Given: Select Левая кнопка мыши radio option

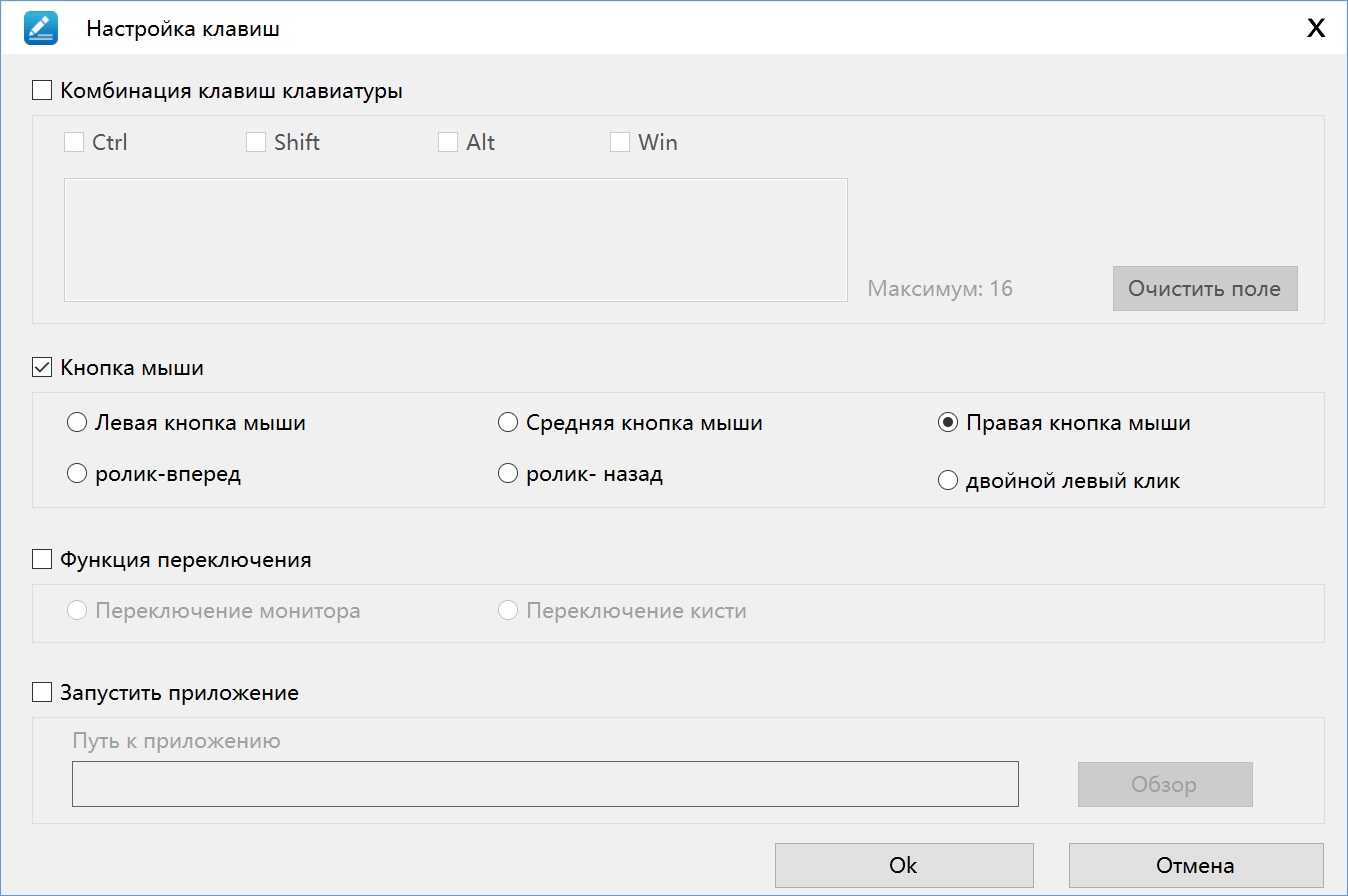Looking at the screenshot, I should tap(77, 423).
